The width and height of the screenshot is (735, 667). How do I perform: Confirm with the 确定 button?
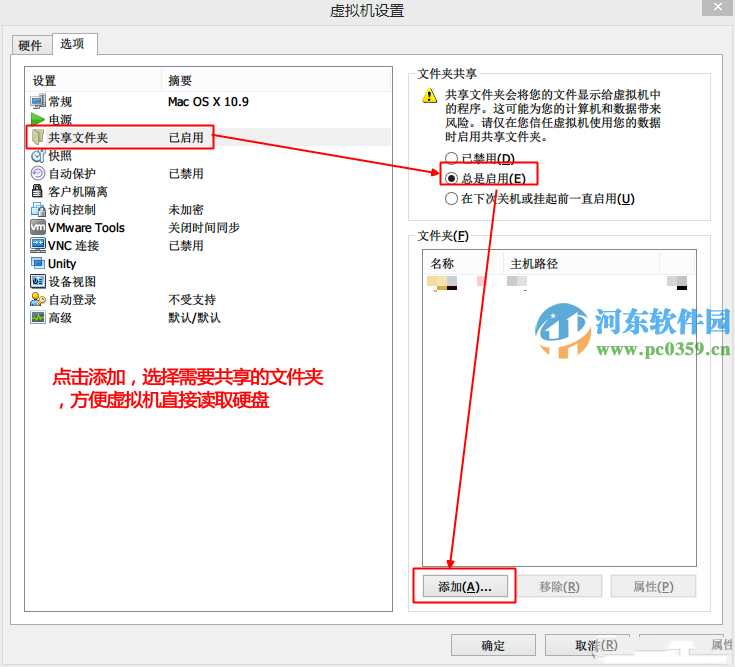click(493, 645)
